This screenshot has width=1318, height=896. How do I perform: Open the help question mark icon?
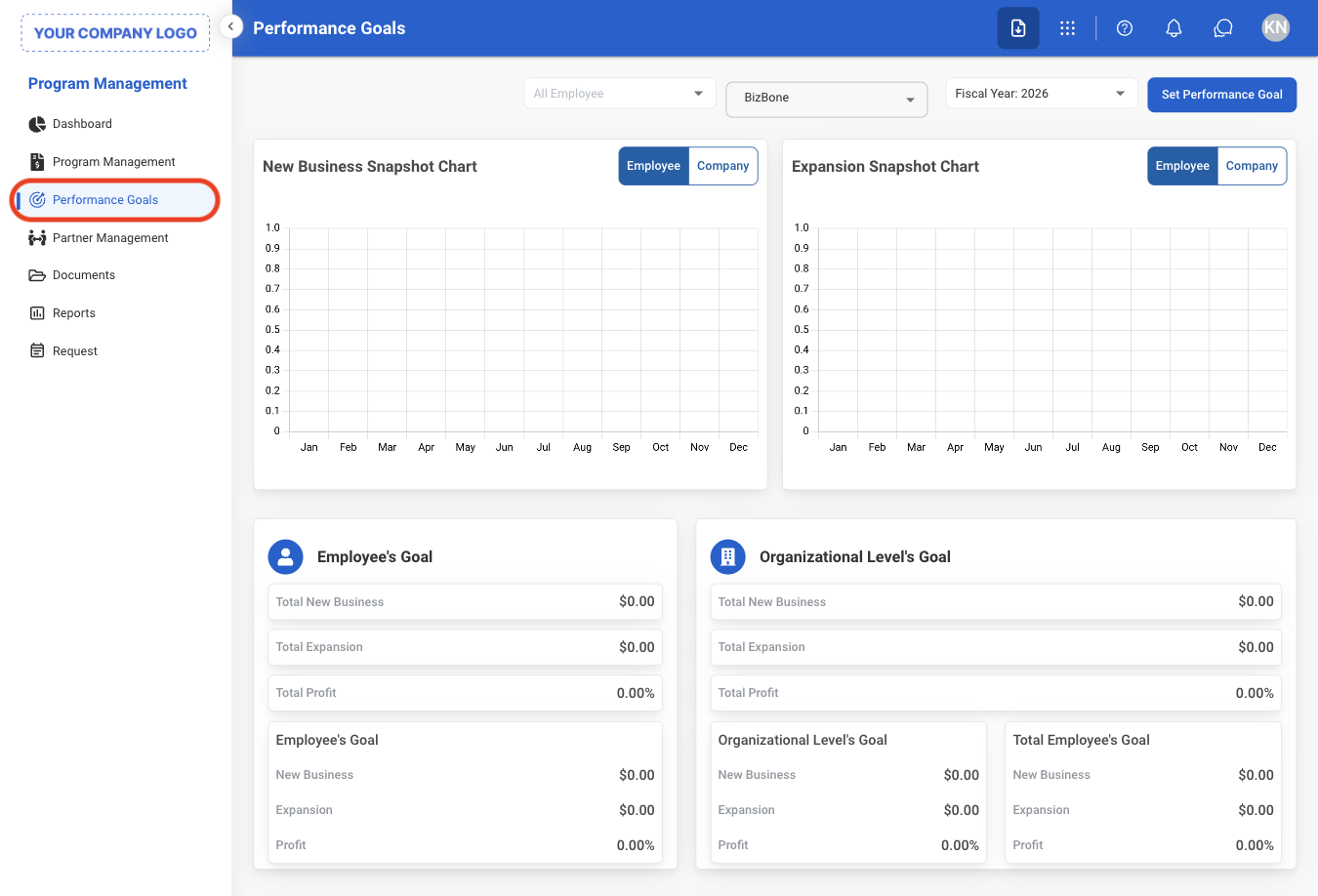pyautogui.click(x=1125, y=28)
